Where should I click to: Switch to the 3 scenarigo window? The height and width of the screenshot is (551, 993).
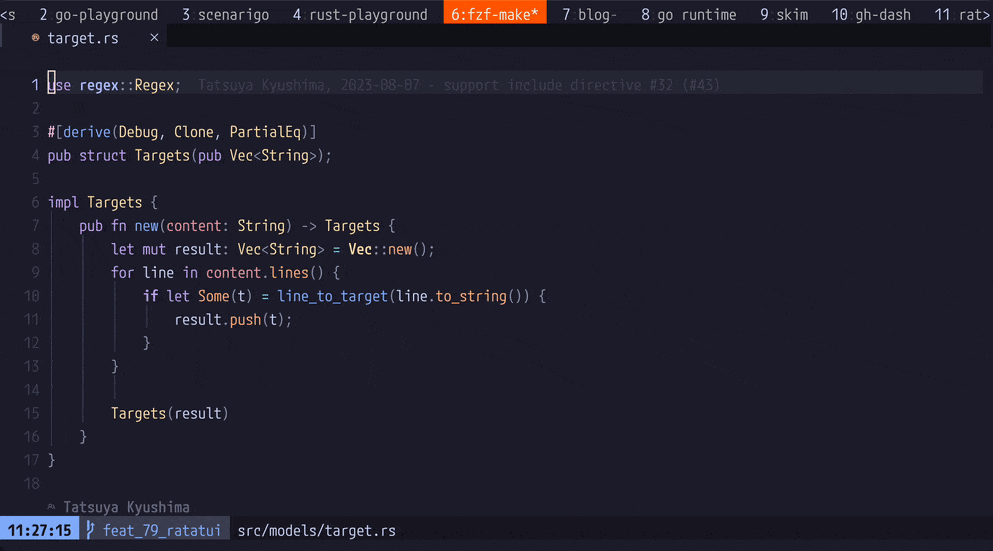pyautogui.click(x=225, y=14)
